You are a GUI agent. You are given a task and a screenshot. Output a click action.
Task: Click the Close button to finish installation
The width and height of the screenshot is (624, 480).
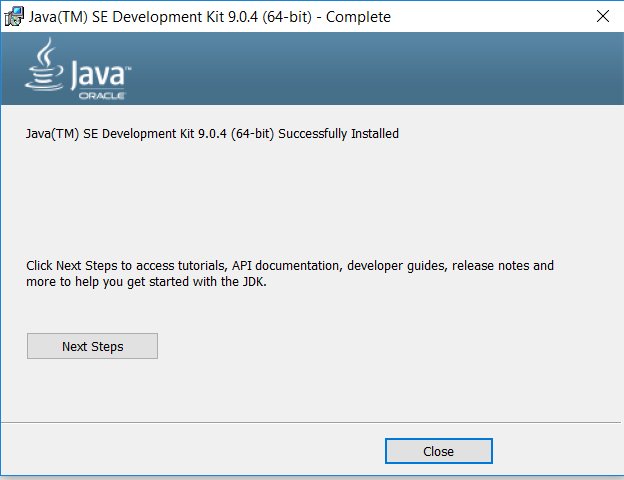439,451
